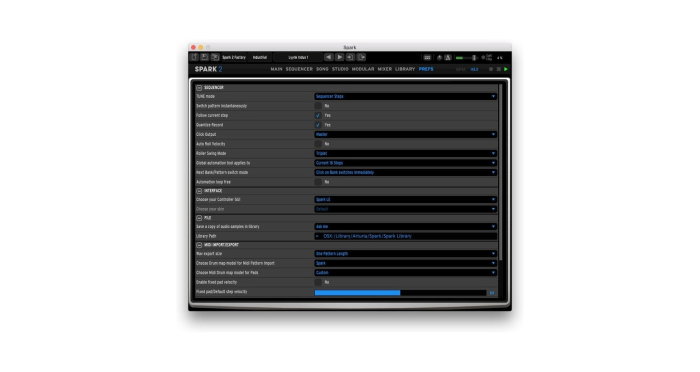The height and width of the screenshot is (372, 700).
Task: Adjust the Fixed pad/Default step velocity slider
Action: click(x=400, y=293)
